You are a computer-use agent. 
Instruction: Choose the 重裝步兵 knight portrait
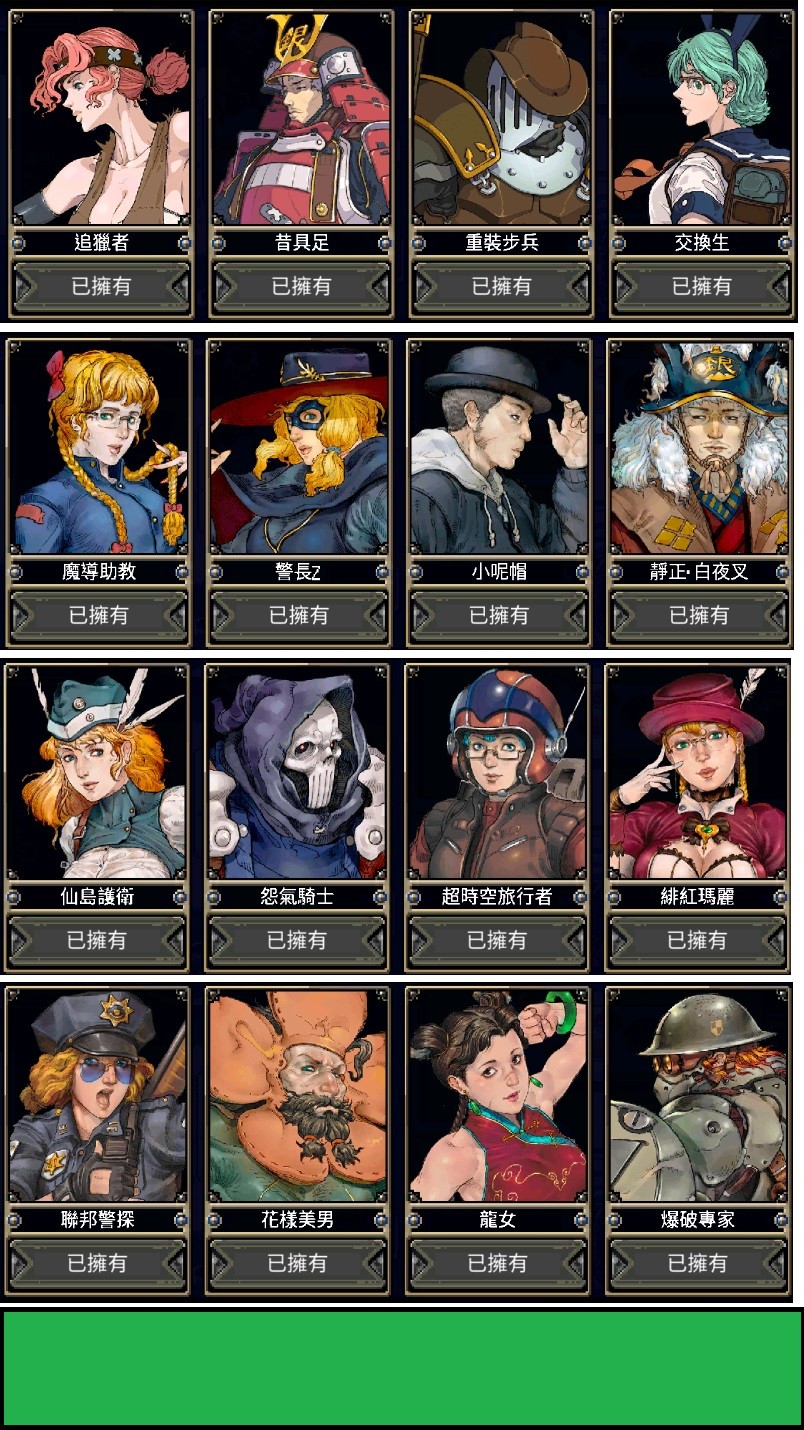pyautogui.click(x=501, y=120)
